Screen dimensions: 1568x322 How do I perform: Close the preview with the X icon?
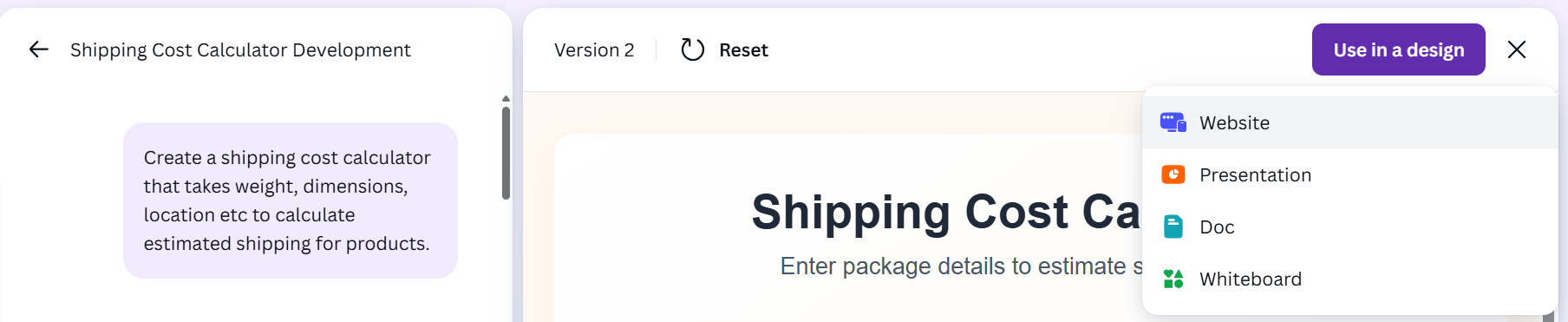click(x=1516, y=49)
